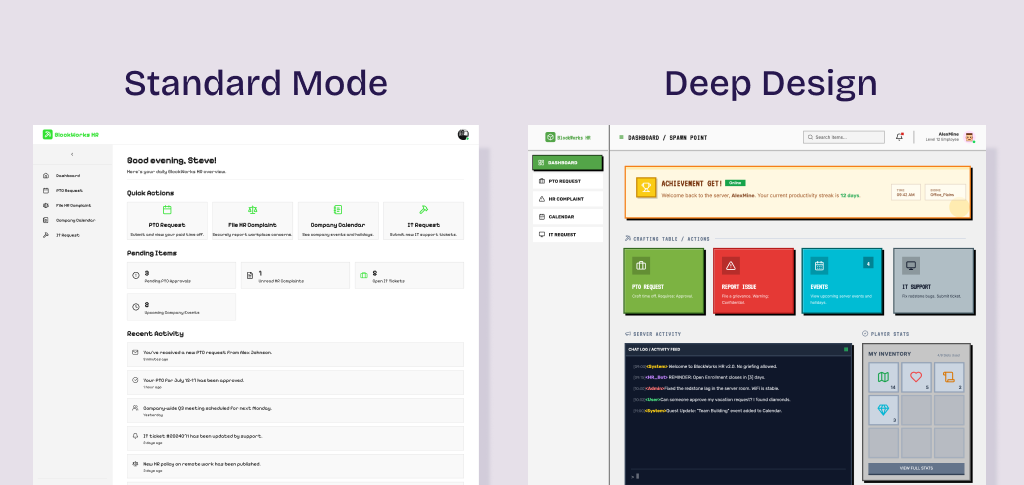Open the red Report Issue card
Screen dimensions: 1024x485
(752, 276)
